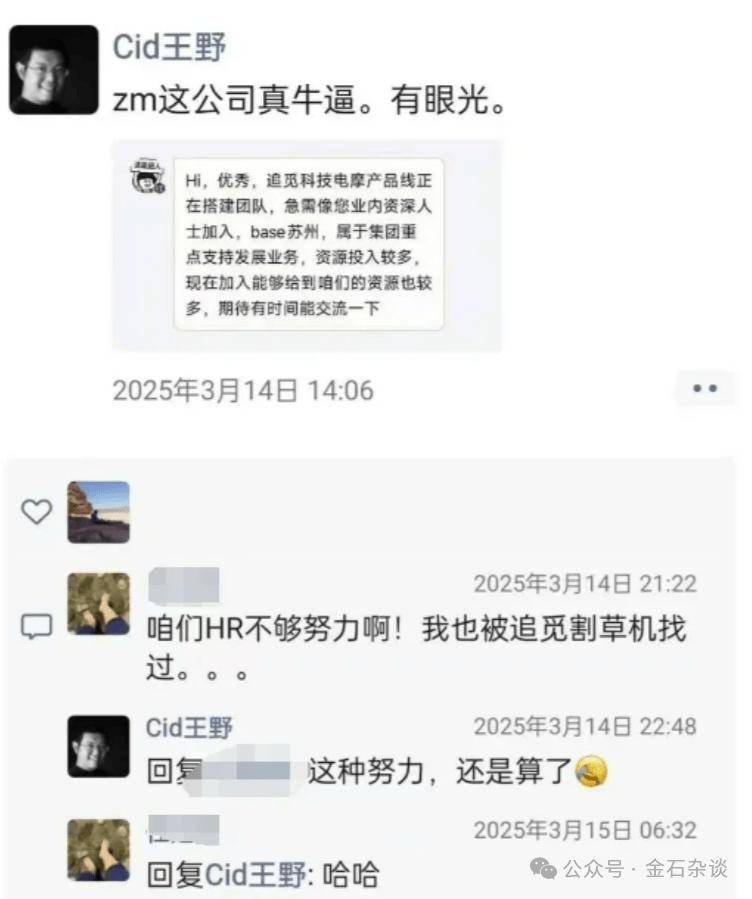This screenshot has height=899, width=752.
Task: Open Cid王野's profile avatar at top
Action: [54, 70]
